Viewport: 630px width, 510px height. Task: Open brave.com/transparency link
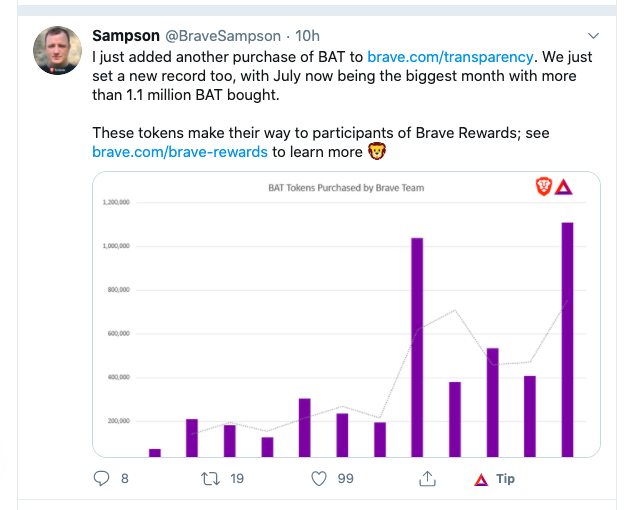(x=450, y=57)
